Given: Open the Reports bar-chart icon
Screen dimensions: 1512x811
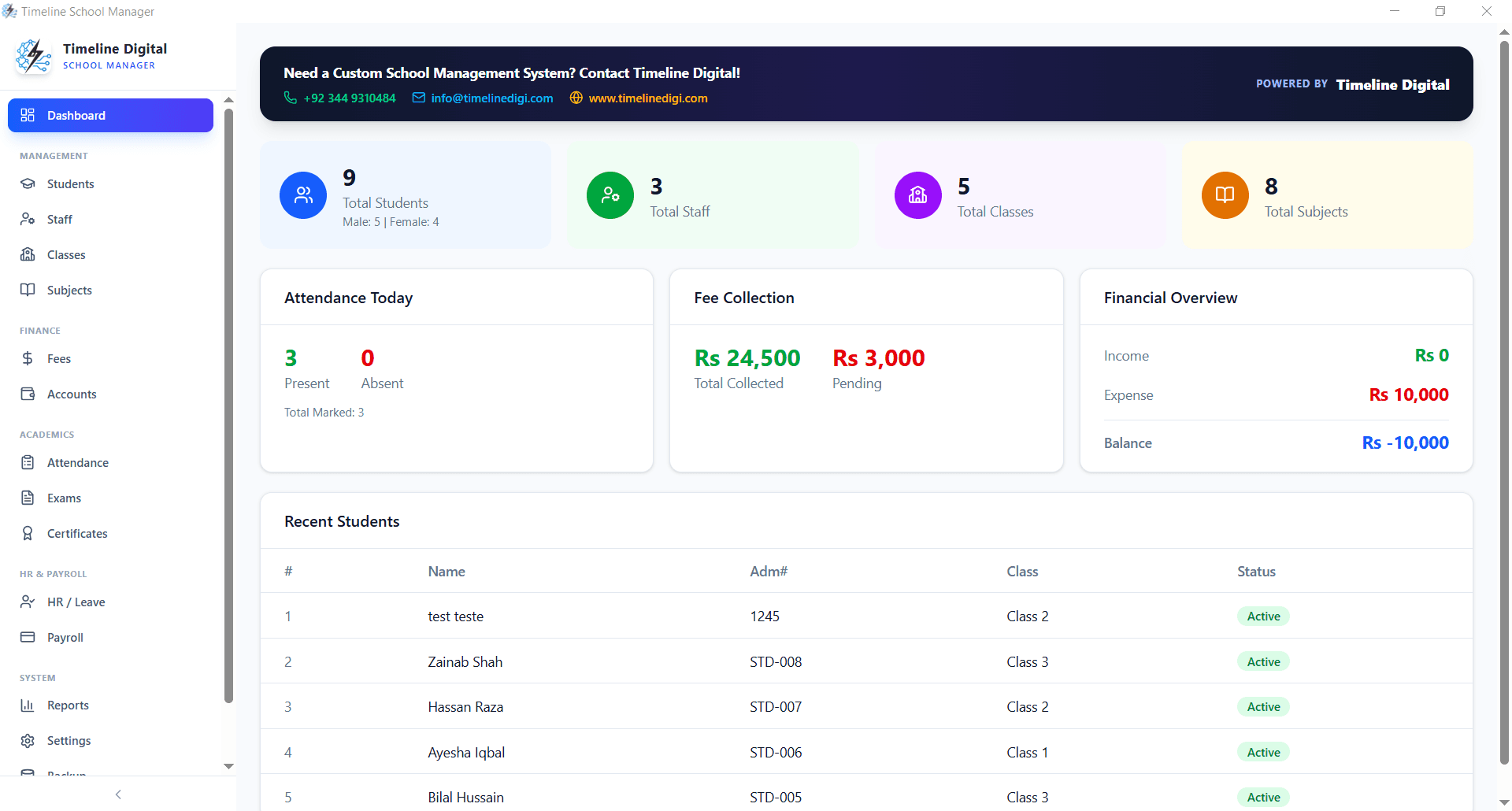Looking at the screenshot, I should [x=28, y=705].
